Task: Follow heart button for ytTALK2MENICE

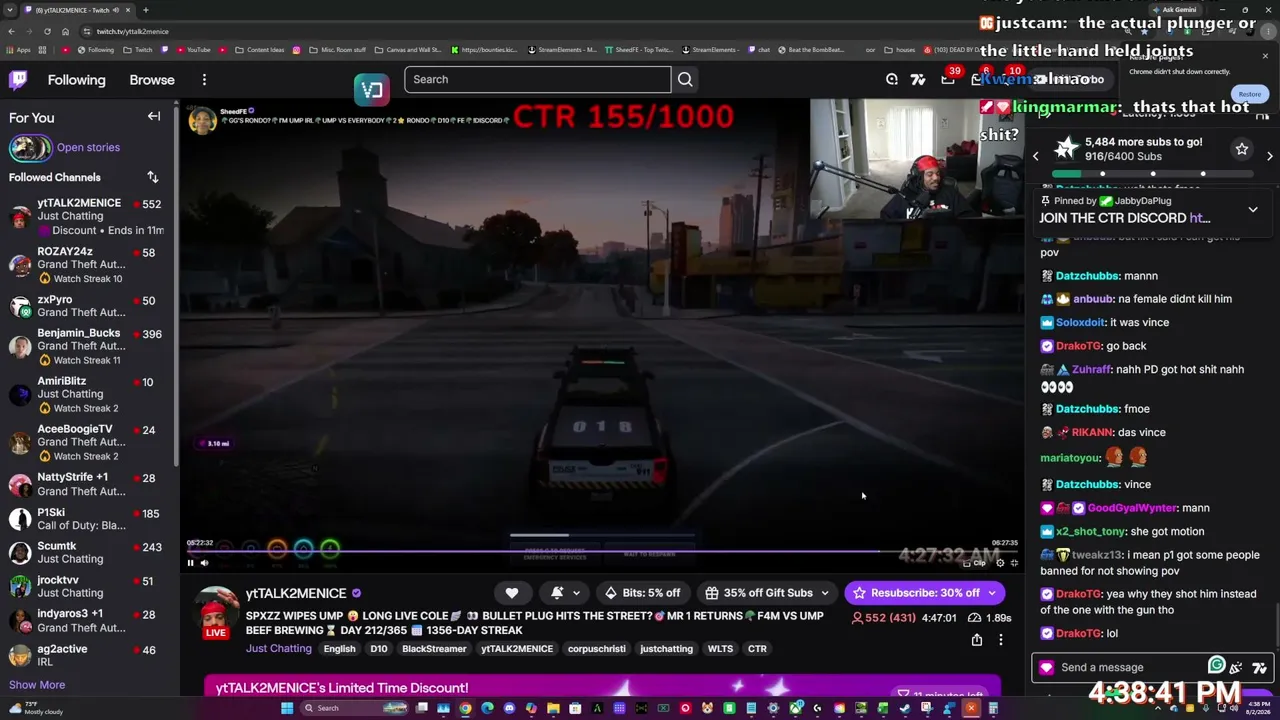Action: point(512,593)
